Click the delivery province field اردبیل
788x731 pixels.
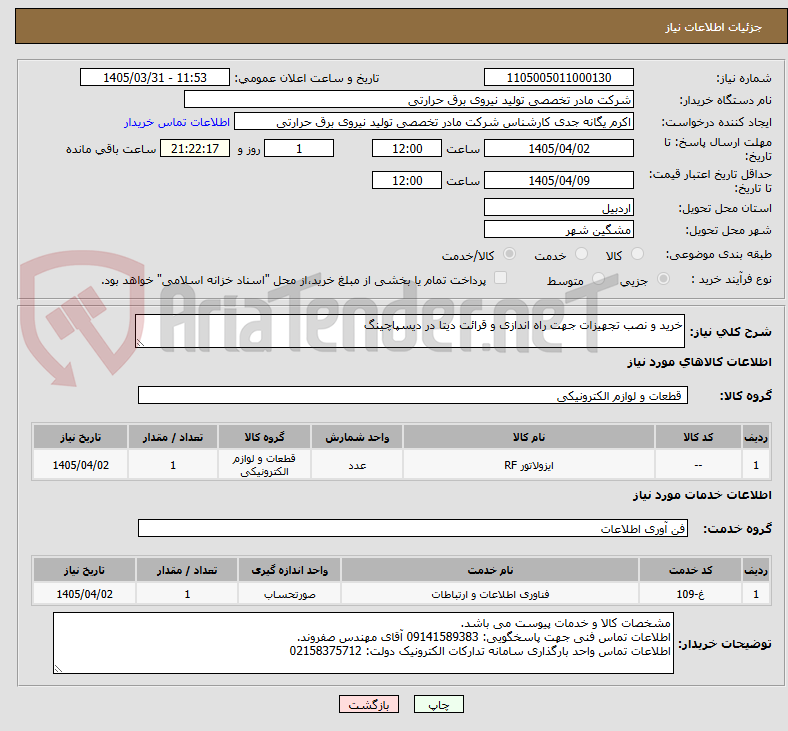point(559,207)
